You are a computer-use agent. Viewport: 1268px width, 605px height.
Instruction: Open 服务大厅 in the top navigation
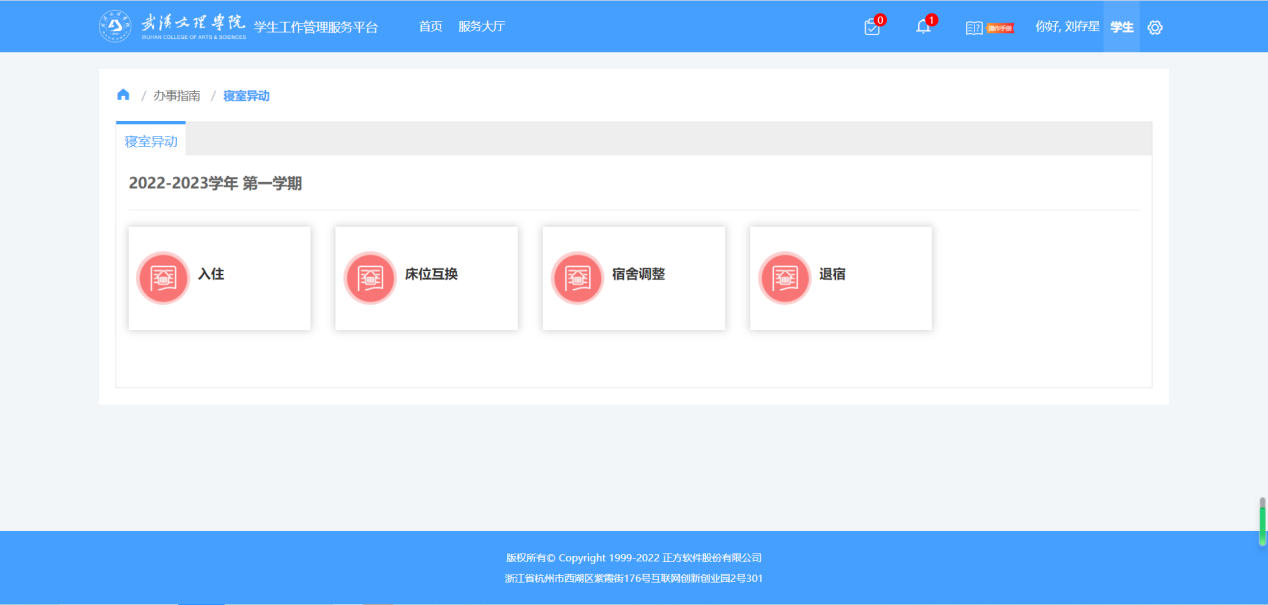pyautogui.click(x=481, y=27)
